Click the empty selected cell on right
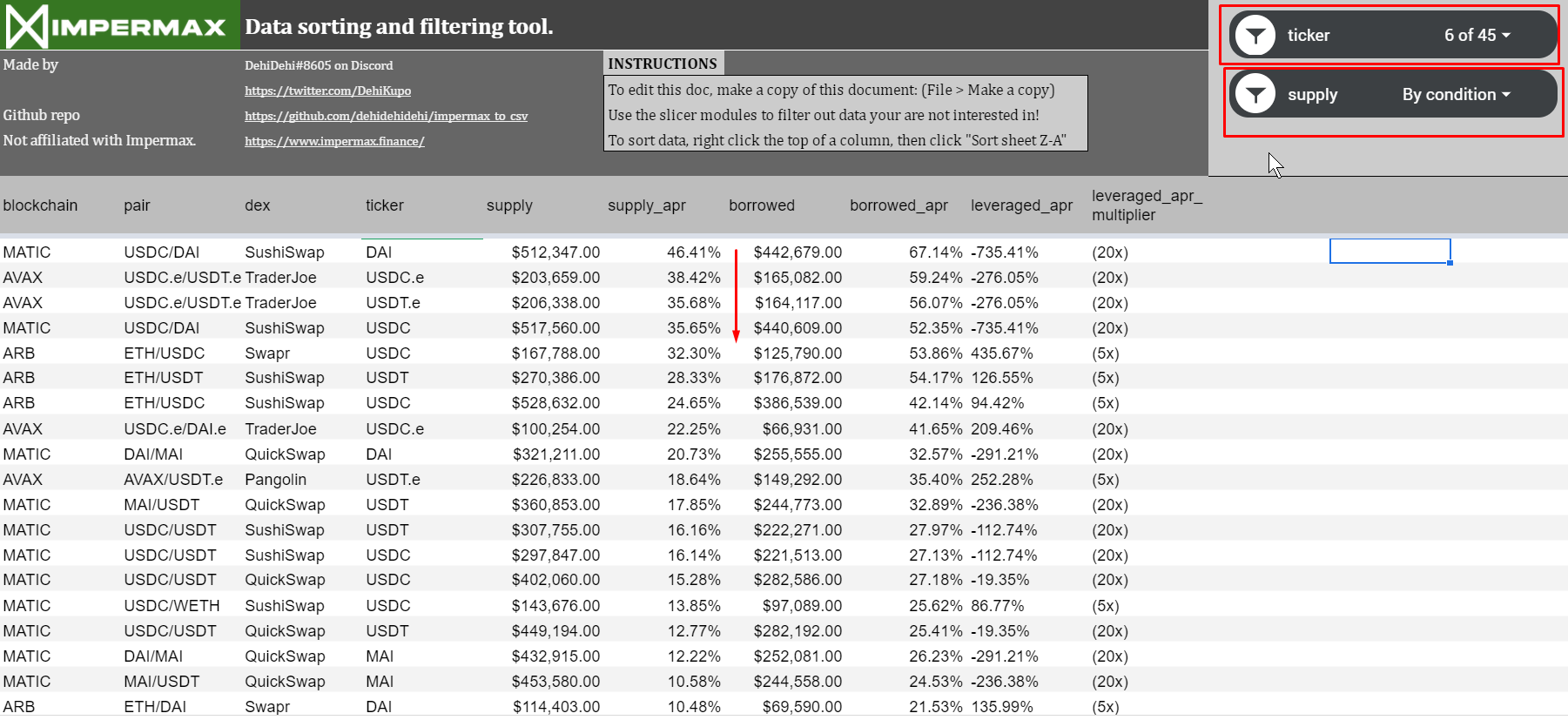This screenshot has height=720, width=1568. [1390, 251]
